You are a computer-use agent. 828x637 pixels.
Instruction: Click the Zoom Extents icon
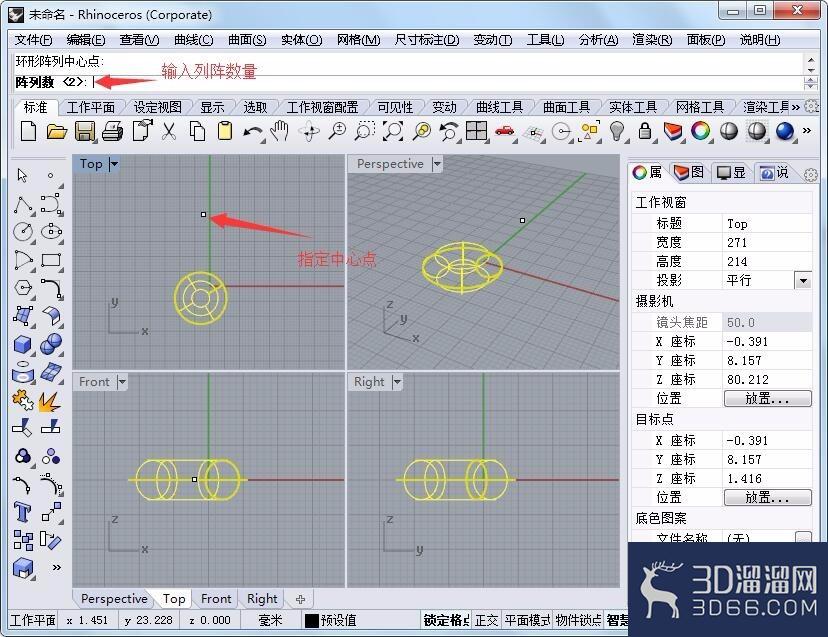click(392, 130)
